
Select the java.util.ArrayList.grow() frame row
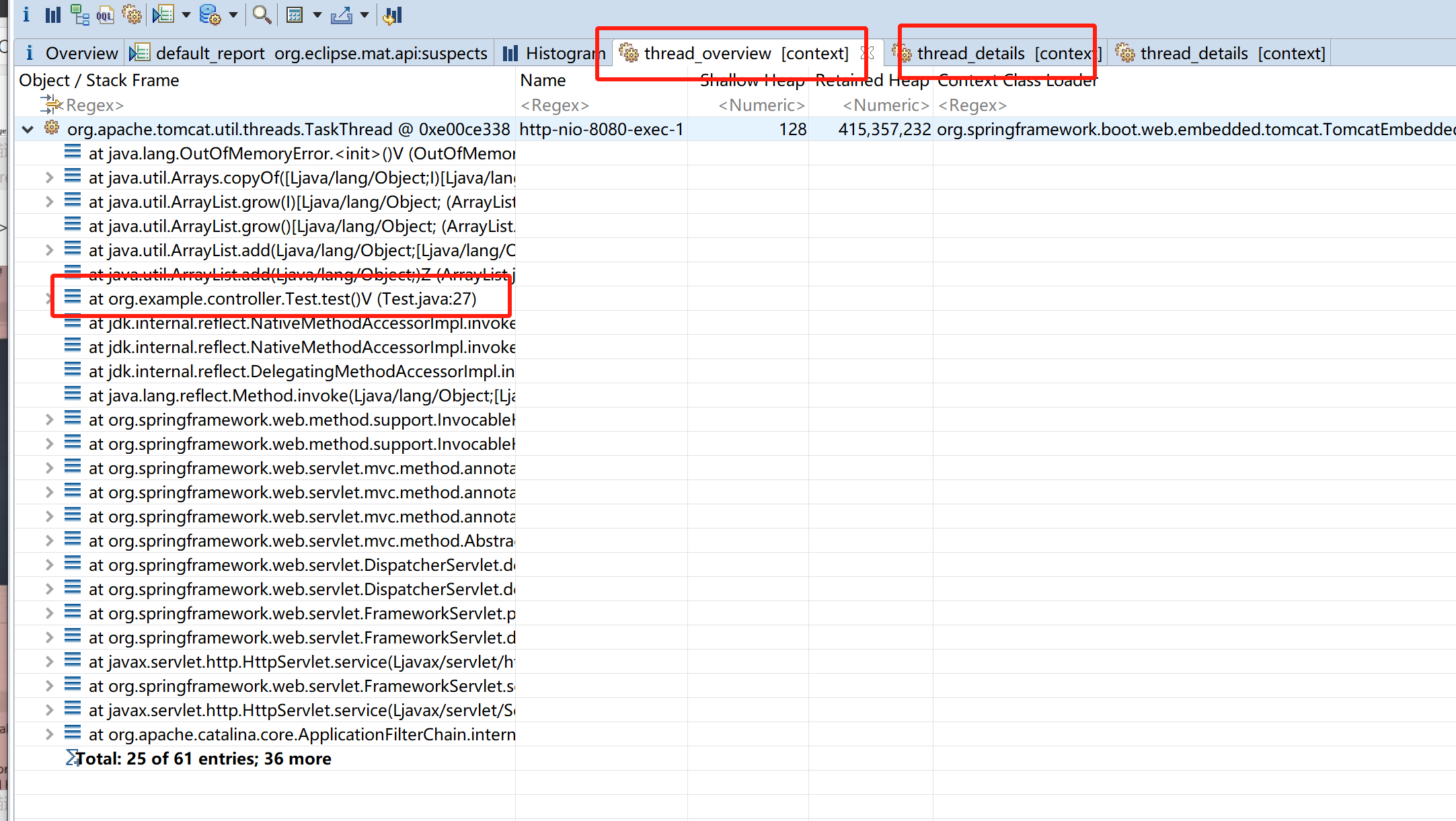(302, 226)
